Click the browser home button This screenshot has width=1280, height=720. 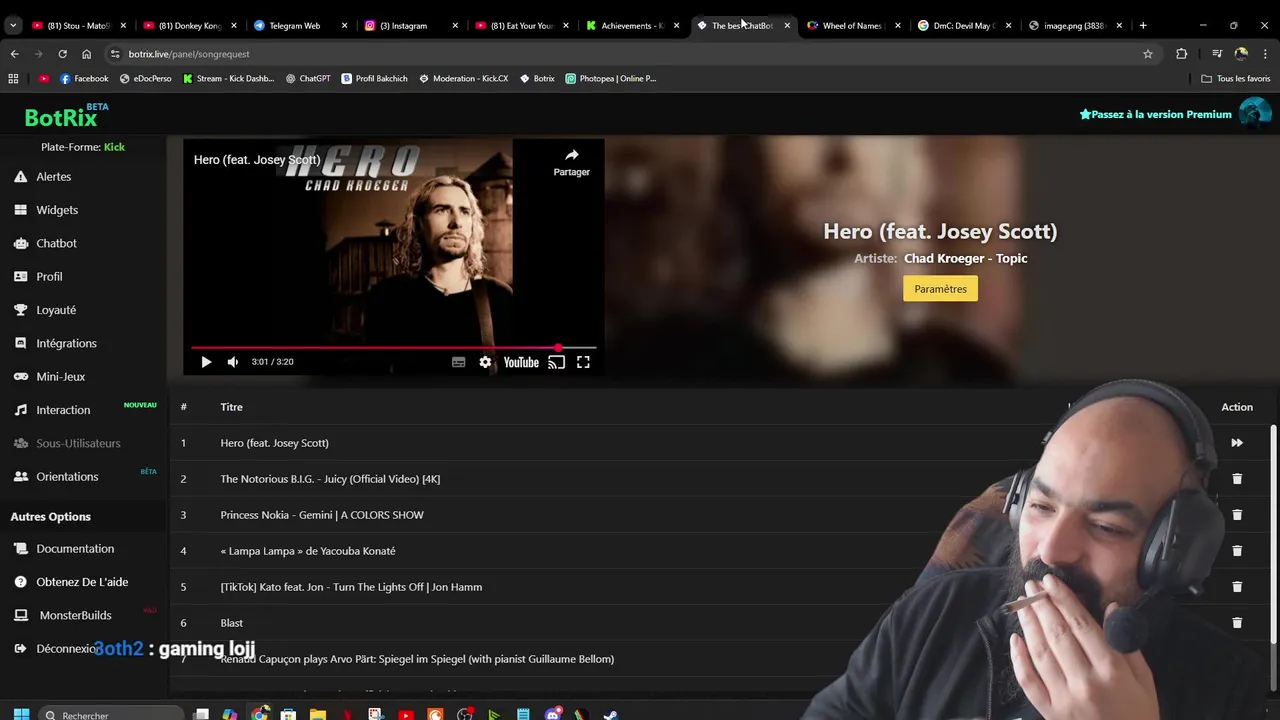click(86, 54)
